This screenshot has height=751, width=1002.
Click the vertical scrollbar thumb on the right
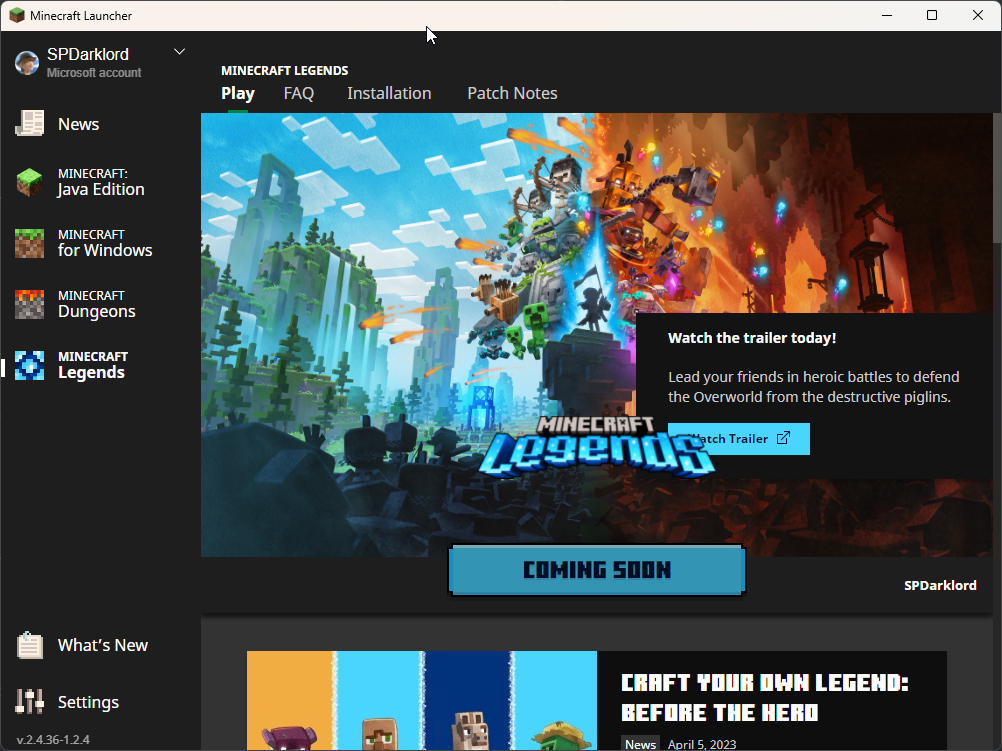(997, 178)
